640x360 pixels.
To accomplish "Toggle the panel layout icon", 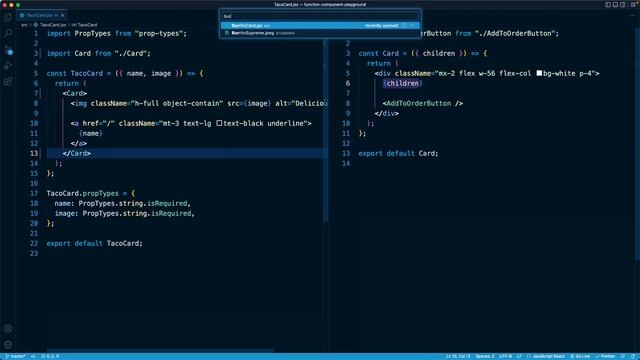I will (615, 5).
